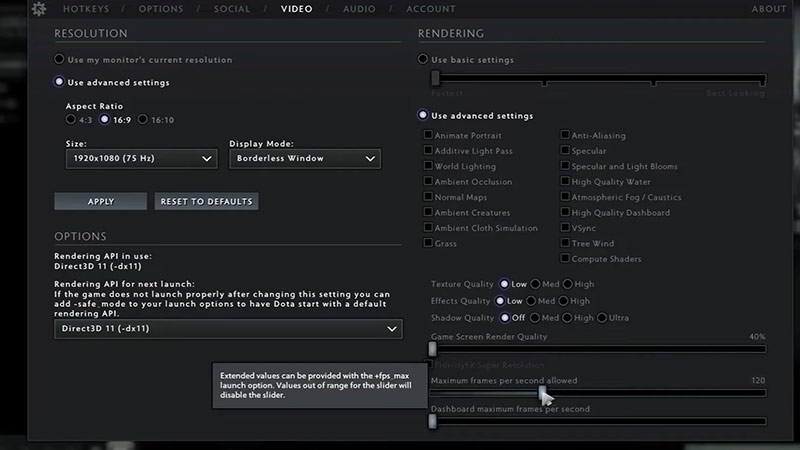Viewport: 800px width, 450px height.
Task: Turn on Anti-Aliasing
Action: 565,135
